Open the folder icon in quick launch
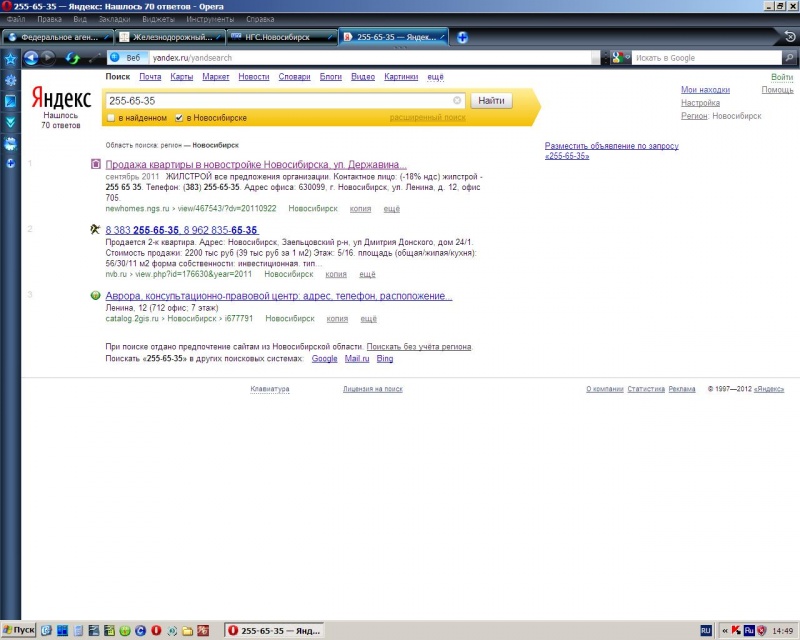Image resolution: width=800 pixels, height=640 pixels. pyautogui.click(x=188, y=631)
